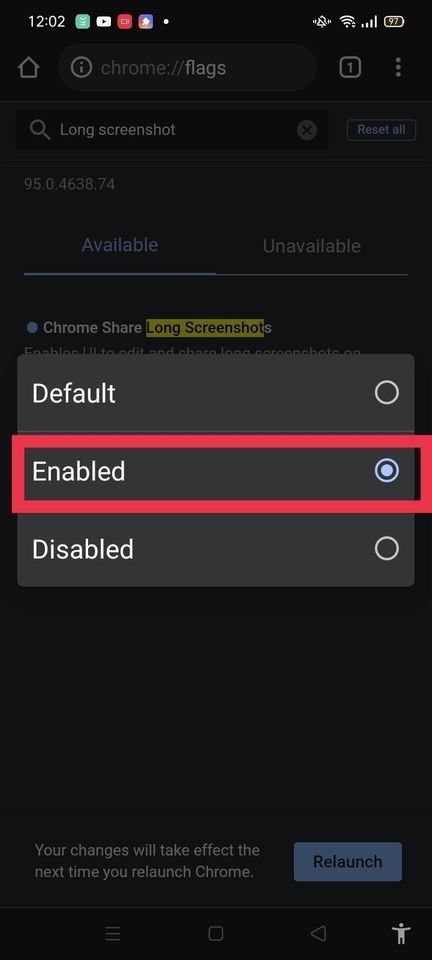The image size is (432, 960).
Task: Focus the chrome://flags address bar
Action: 187,68
